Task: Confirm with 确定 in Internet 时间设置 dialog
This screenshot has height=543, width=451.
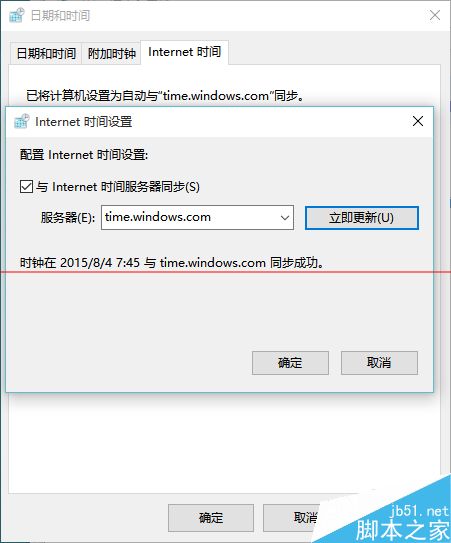Action: pyautogui.click(x=290, y=363)
